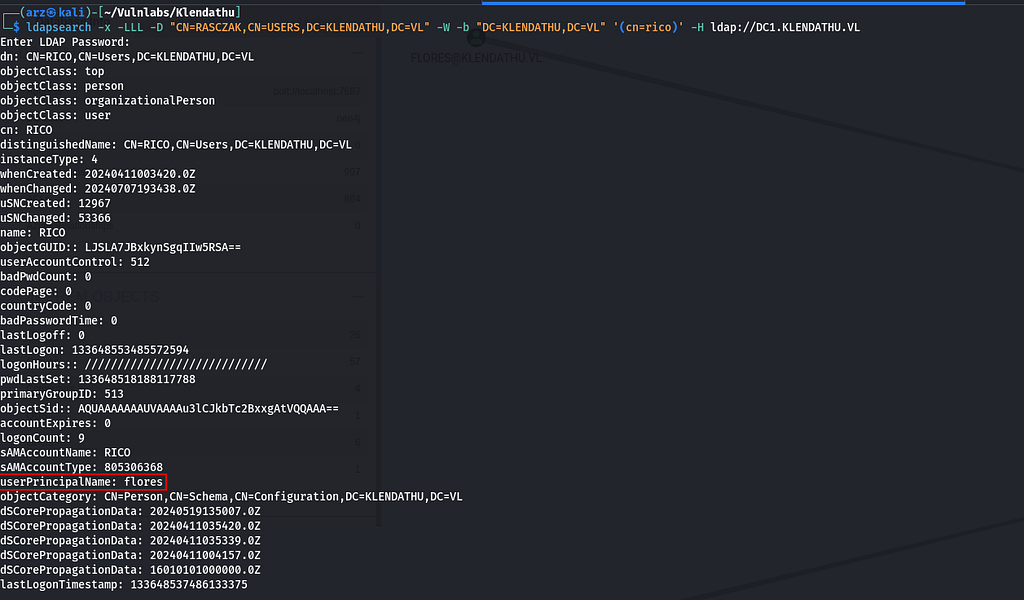Click the whenCreated timestamp 20240411003420.0Z
Screen dimensions: 1024x600
click(140, 174)
